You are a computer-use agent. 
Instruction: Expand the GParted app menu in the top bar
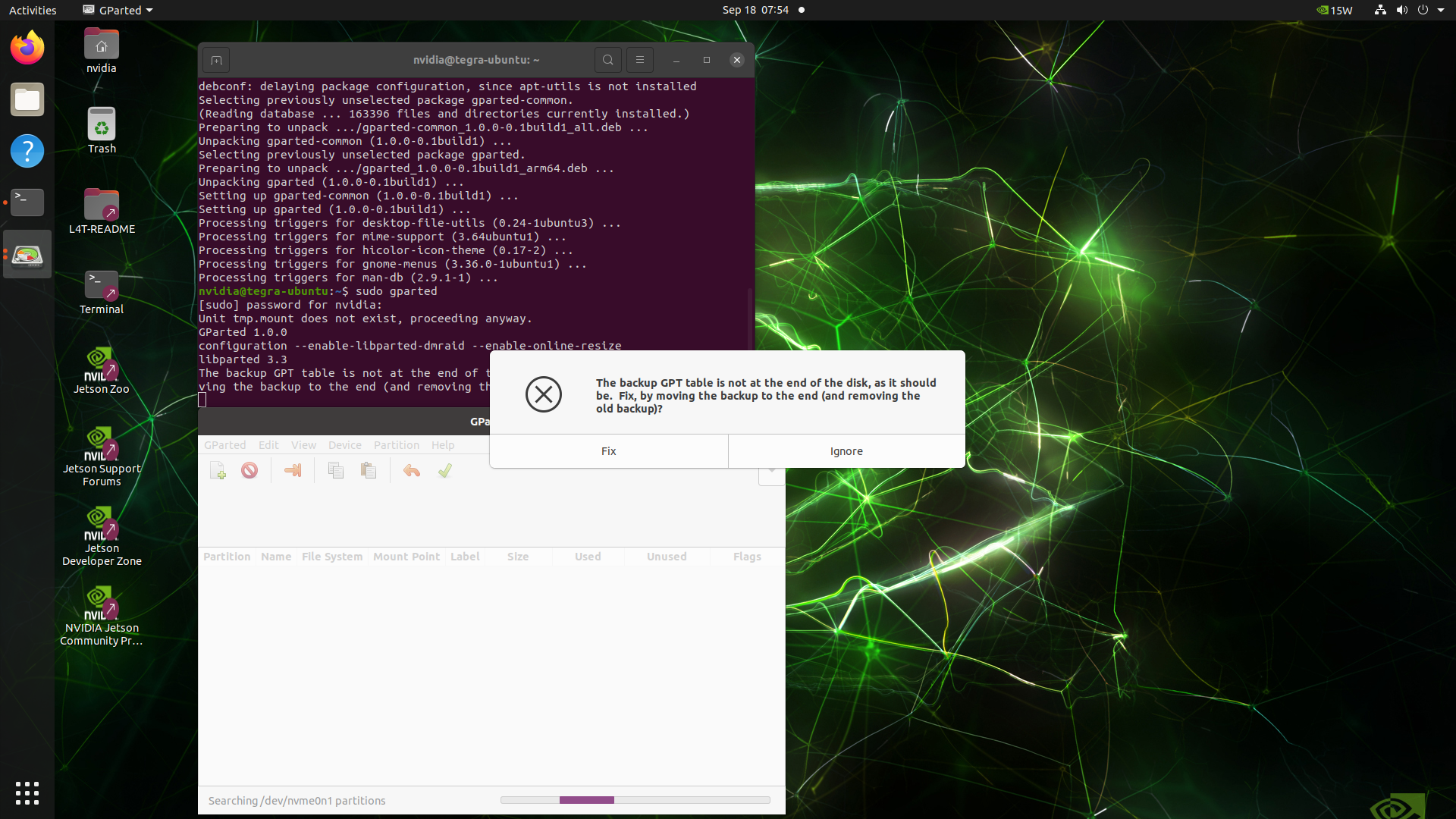pyautogui.click(x=119, y=10)
